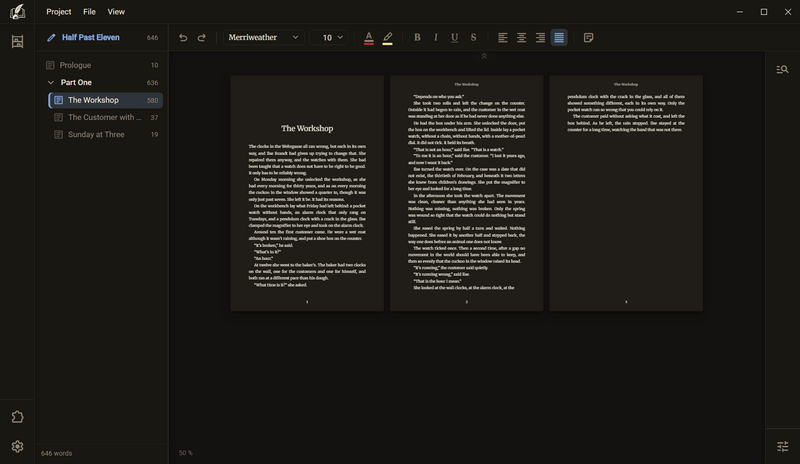Click the Half Past Eleven project title
The width and height of the screenshot is (800, 464).
pos(91,38)
